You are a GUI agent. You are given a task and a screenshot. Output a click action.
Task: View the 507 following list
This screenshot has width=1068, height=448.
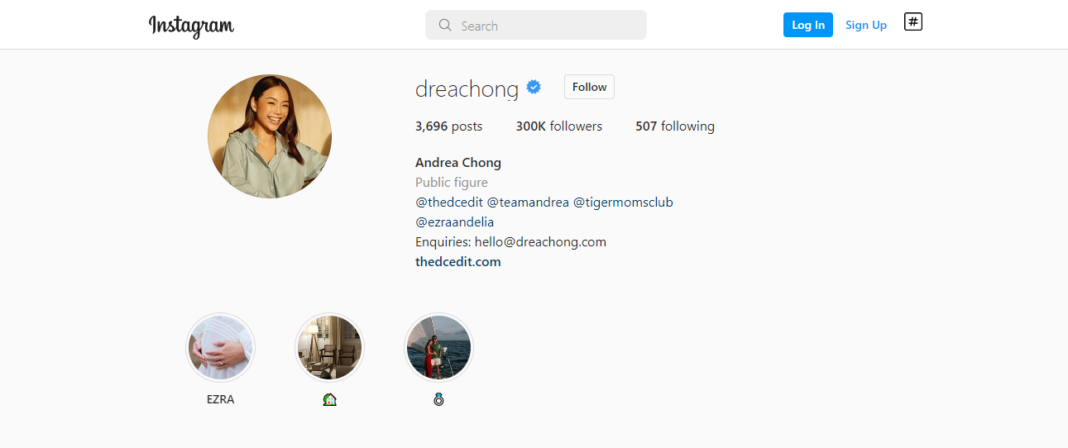tap(675, 127)
